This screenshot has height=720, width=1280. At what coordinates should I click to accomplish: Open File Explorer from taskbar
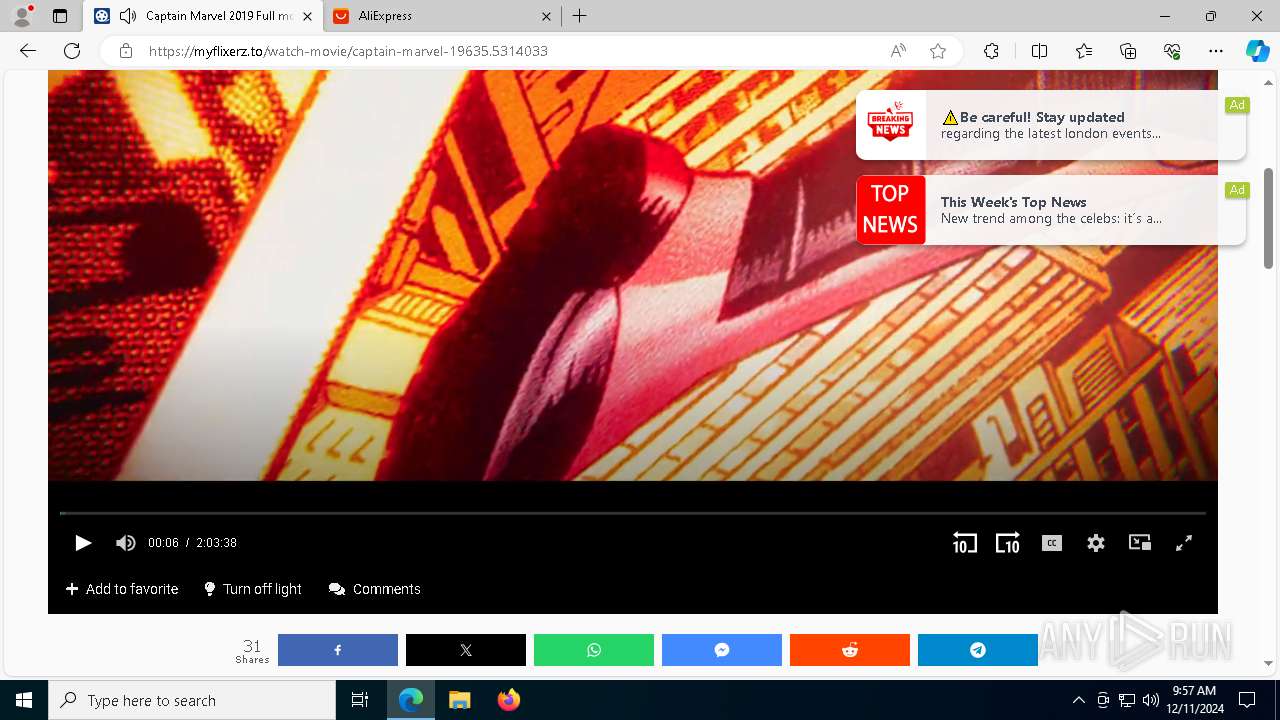(x=460, y=700)
